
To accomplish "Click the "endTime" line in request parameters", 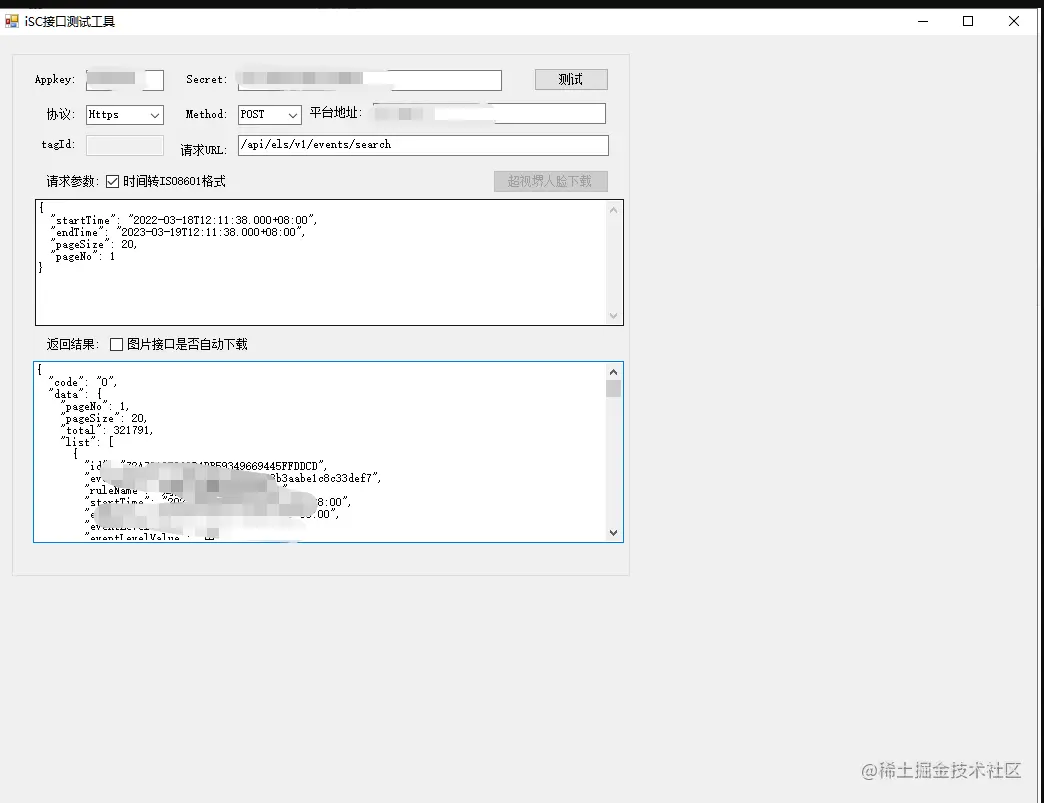I will tap(178, 232).
